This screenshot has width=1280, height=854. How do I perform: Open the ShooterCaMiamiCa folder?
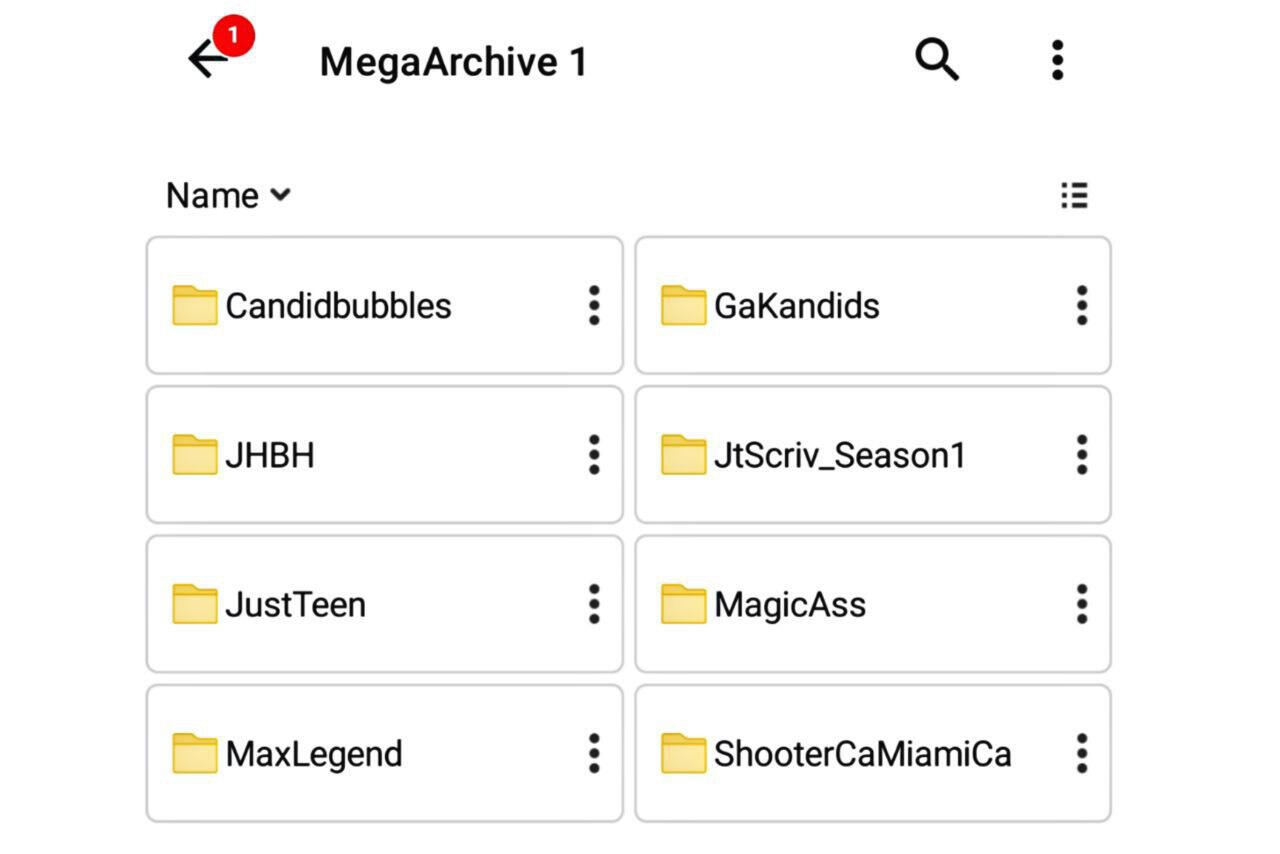coord(862,754)
